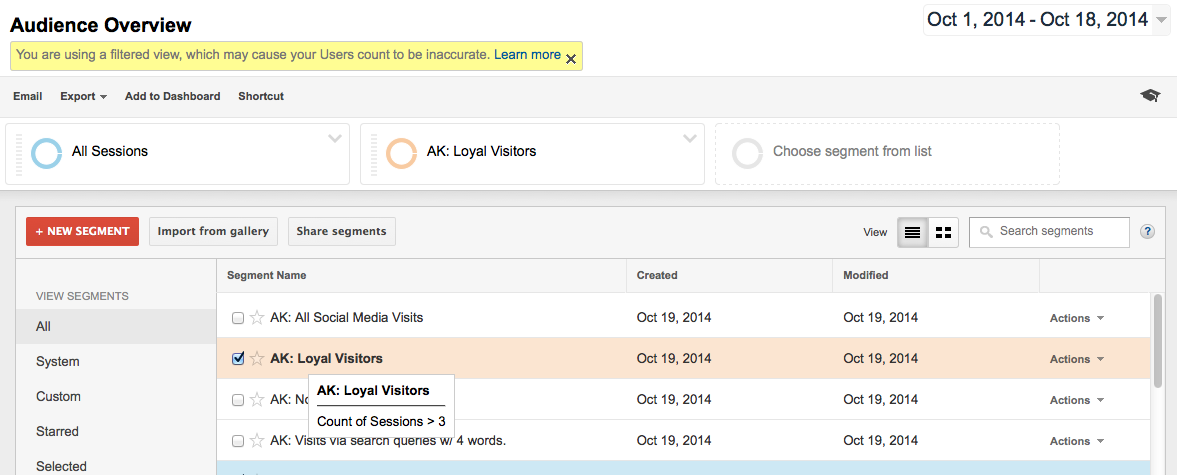Expand the Export dropdown menu
Screen dimensions: 1177x475
tap(84, 96)
